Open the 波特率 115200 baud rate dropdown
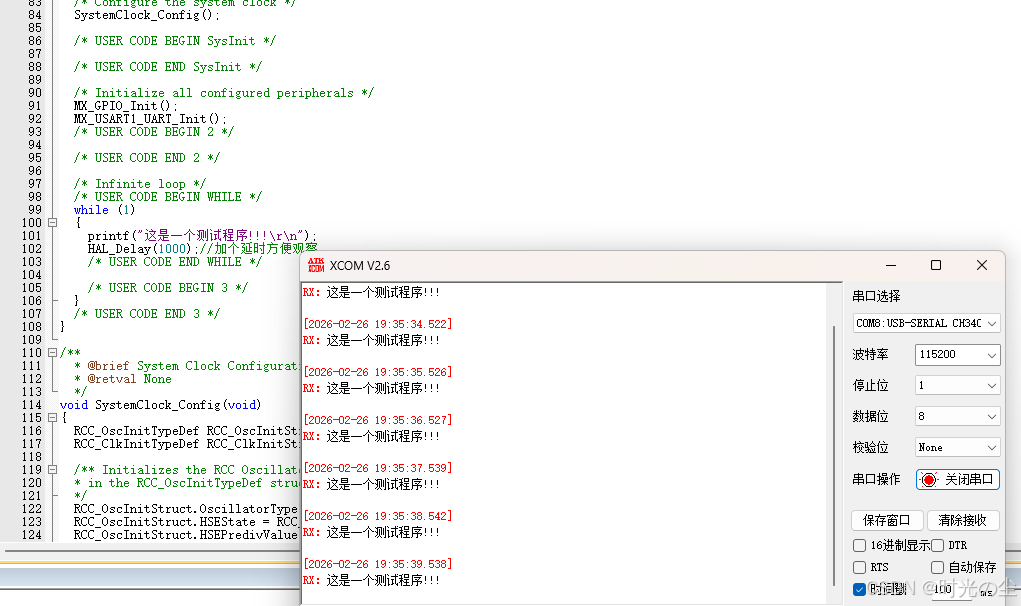The image size is (1021, 606). pyautogui.click(x=957, y=354)
